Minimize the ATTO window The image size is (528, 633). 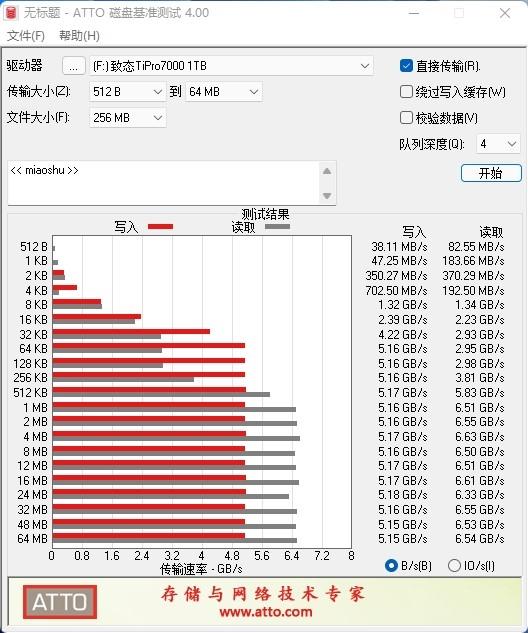pyautogui.click(x=414, y=13)
